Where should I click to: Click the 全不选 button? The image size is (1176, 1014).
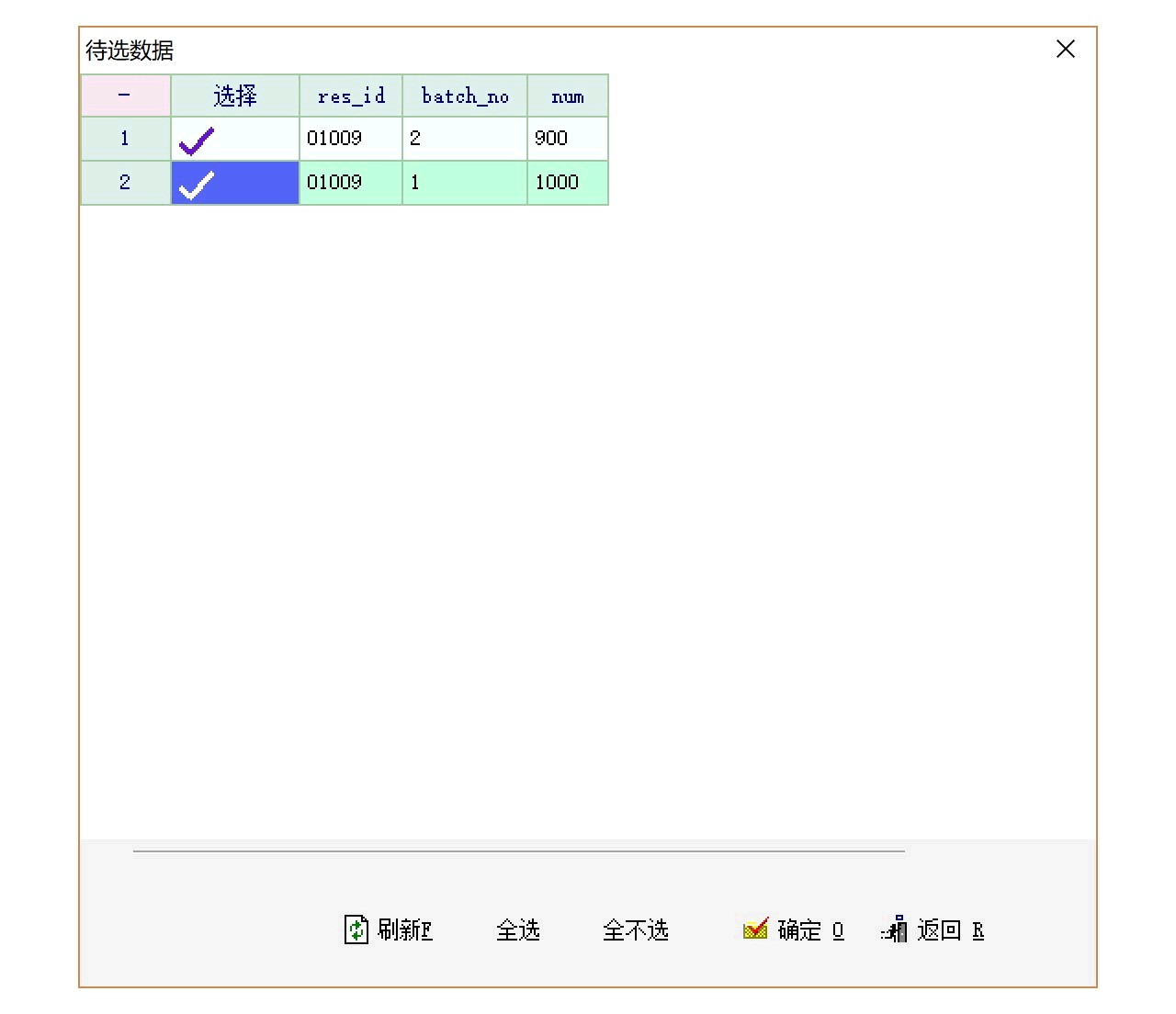(635, 929)
